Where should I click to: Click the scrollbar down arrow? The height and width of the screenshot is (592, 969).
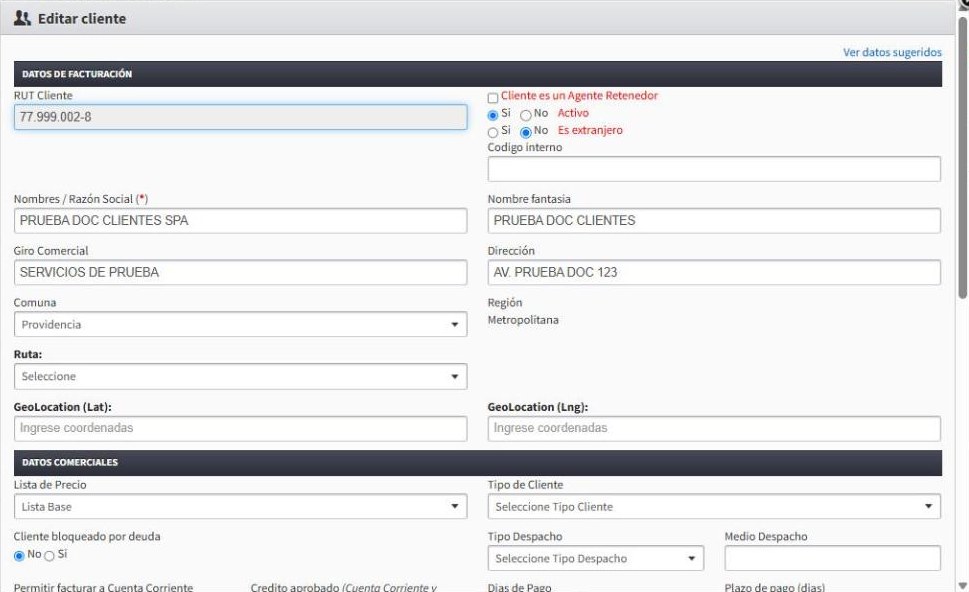pyautogui.click(x=962, y=585)
